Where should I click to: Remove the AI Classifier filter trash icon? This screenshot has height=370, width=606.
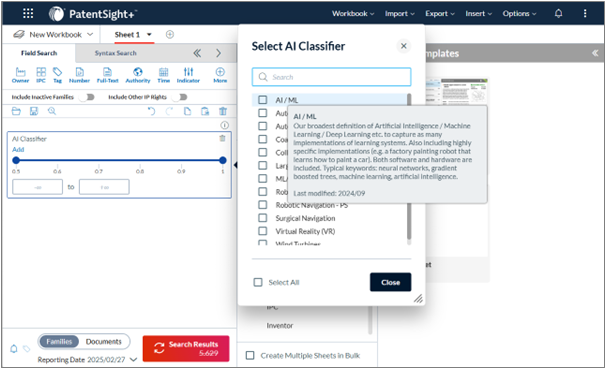pyautogui.click(x=222, y=138)
